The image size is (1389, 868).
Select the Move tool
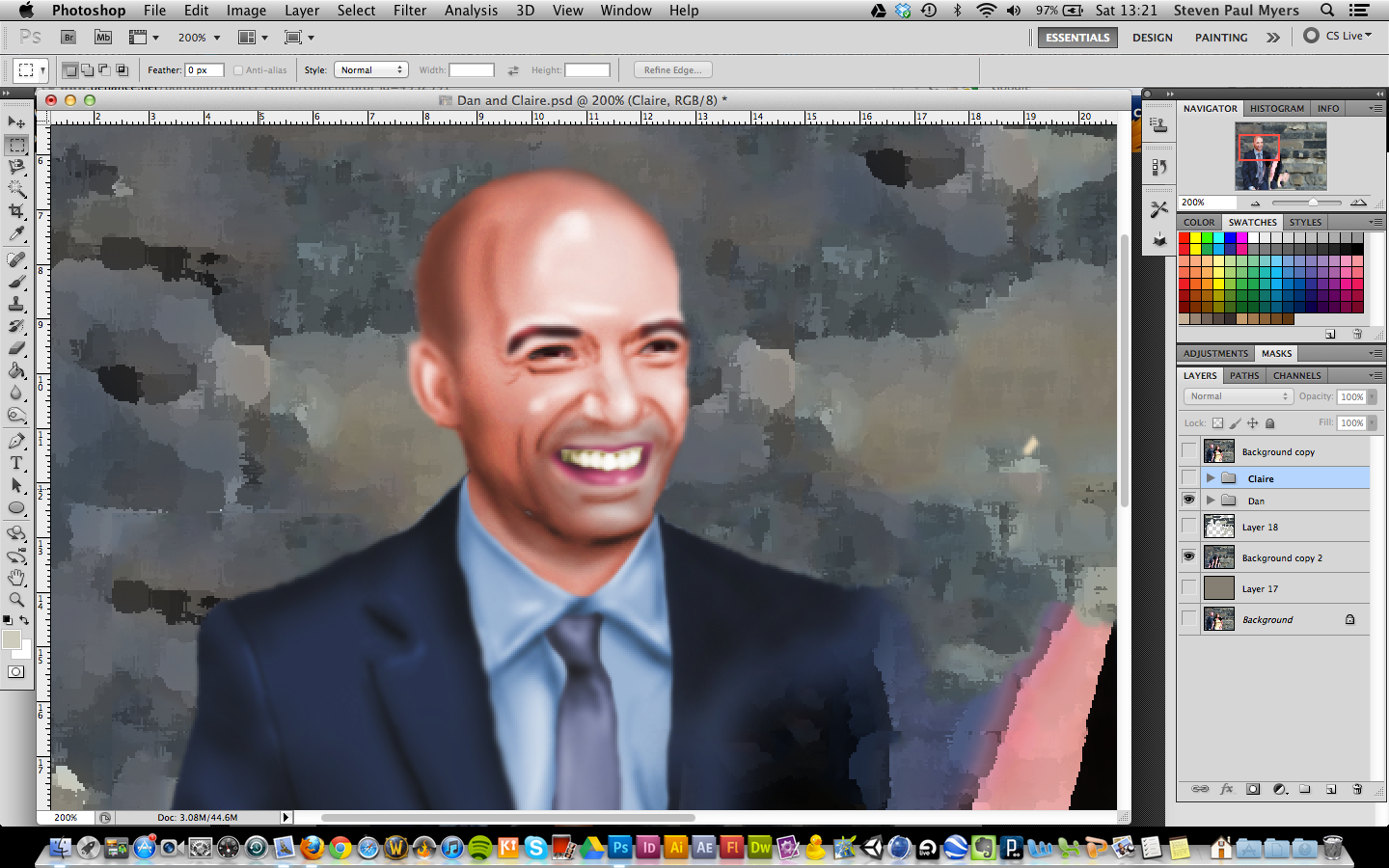pyautogui.click(x=16, y=122)
